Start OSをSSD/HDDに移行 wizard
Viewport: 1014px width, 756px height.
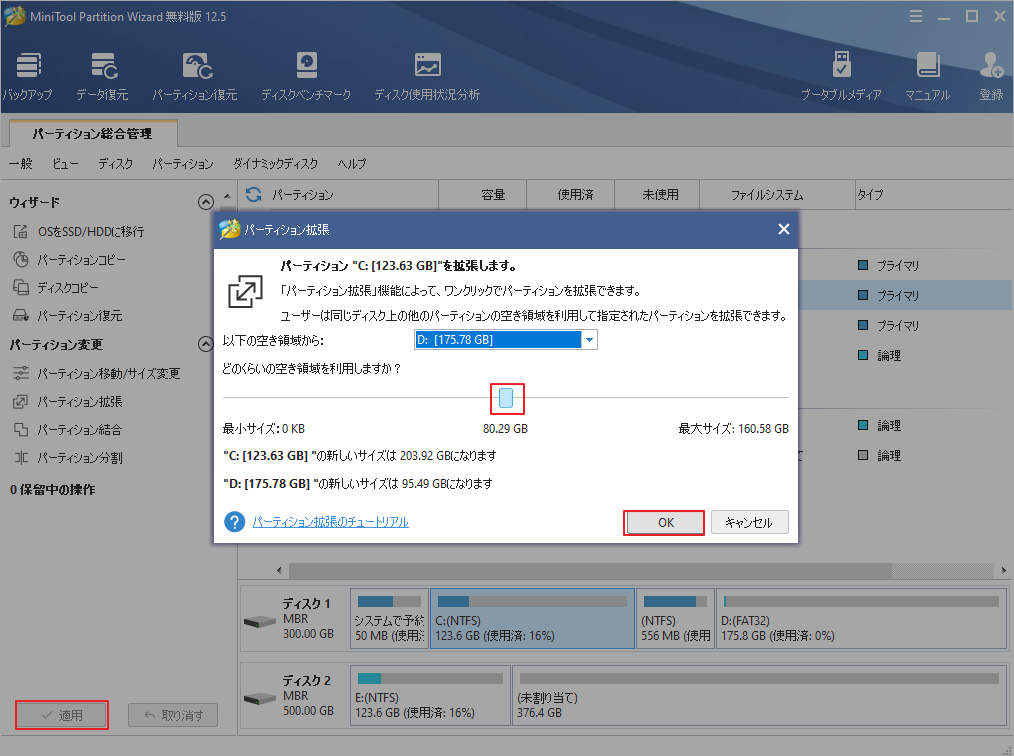click(x=79, y=232)
